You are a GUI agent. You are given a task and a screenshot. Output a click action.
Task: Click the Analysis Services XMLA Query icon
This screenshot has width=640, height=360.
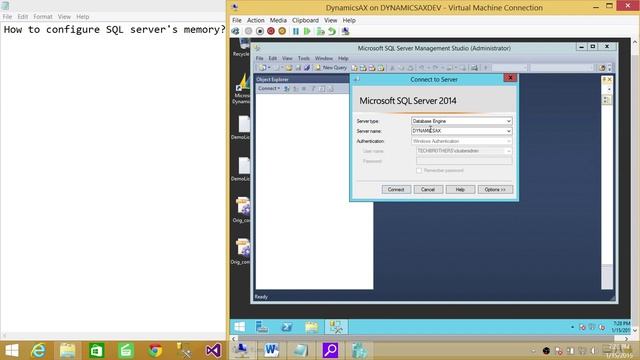click(x=381, y=68)
